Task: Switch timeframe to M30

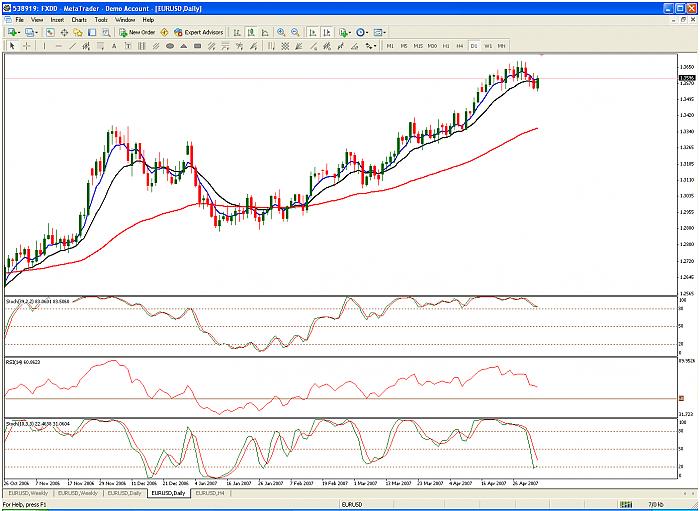Action: (432, 46)
